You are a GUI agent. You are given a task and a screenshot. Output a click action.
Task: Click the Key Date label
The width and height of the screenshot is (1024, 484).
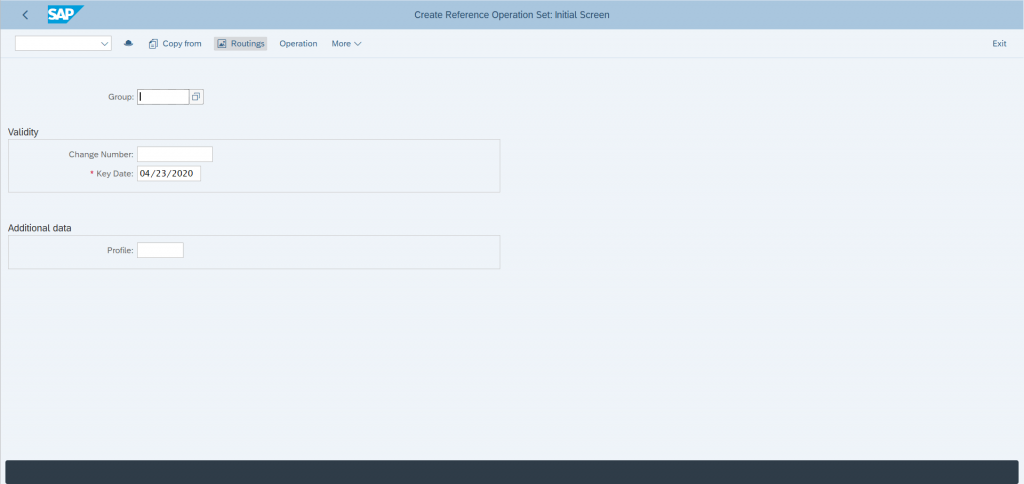[x=115, y=174]
